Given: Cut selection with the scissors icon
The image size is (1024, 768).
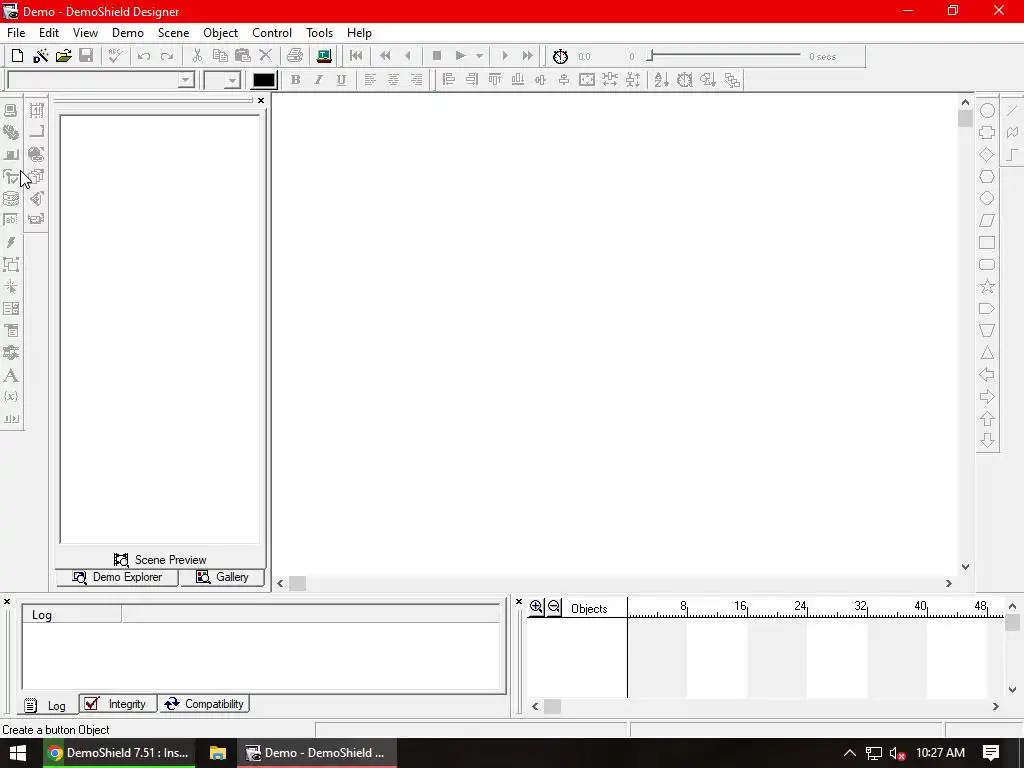Looking at the screenshot, I should click(197, 56).
